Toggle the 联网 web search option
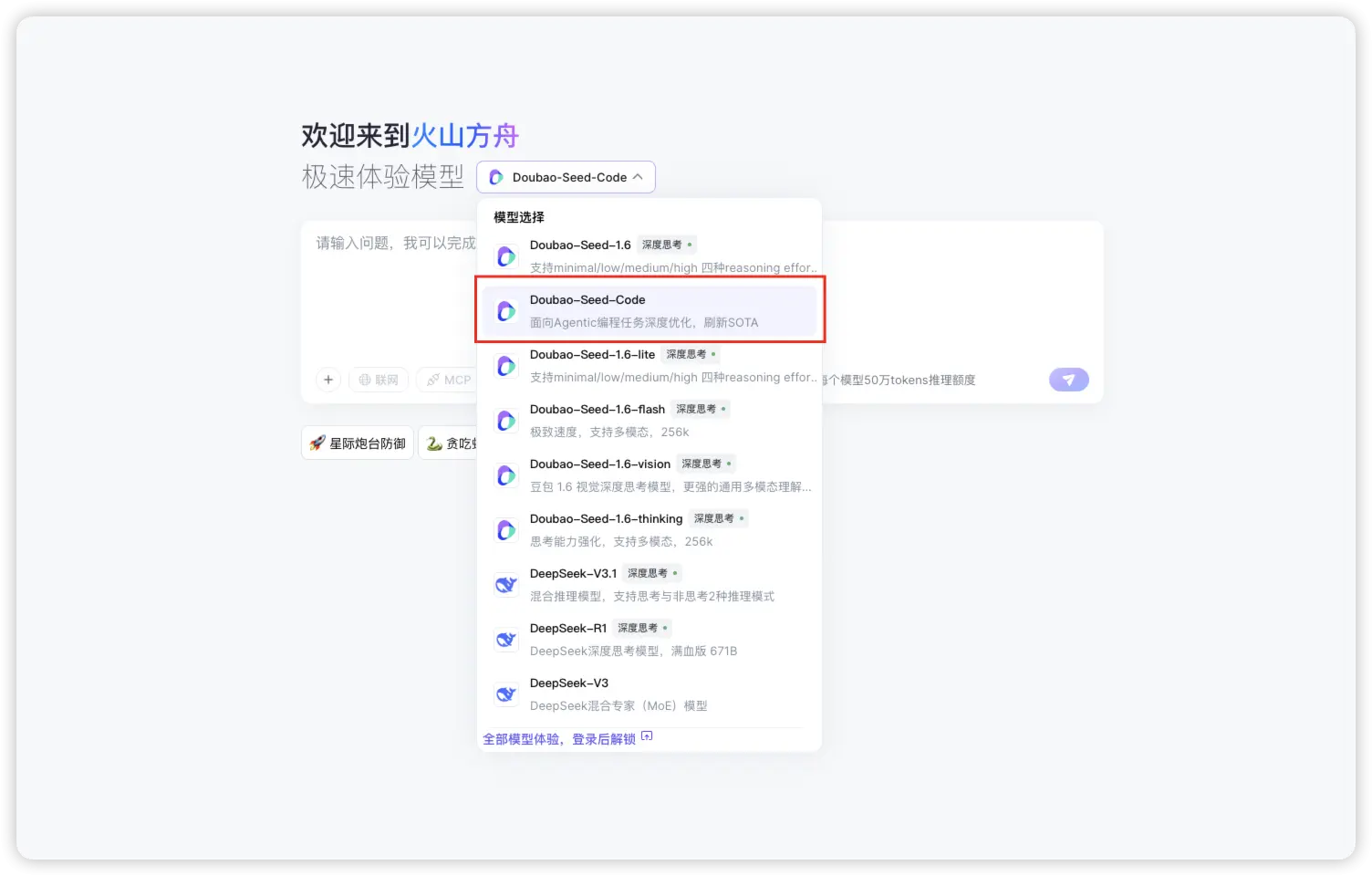This screenshot has height=876, width=1372. (x=379, y=380)
